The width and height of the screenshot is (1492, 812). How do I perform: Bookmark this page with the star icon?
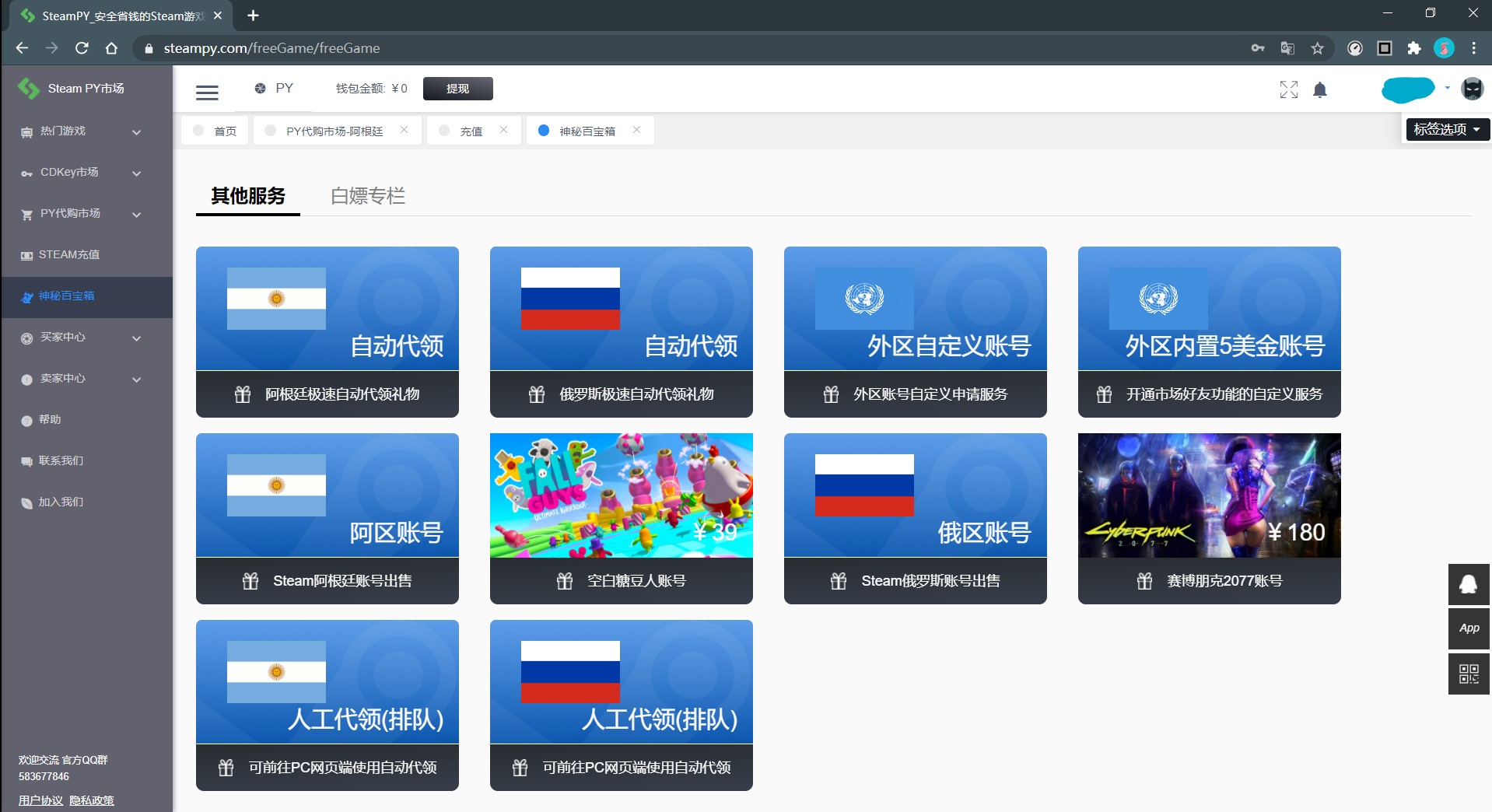coord(1318,48)
